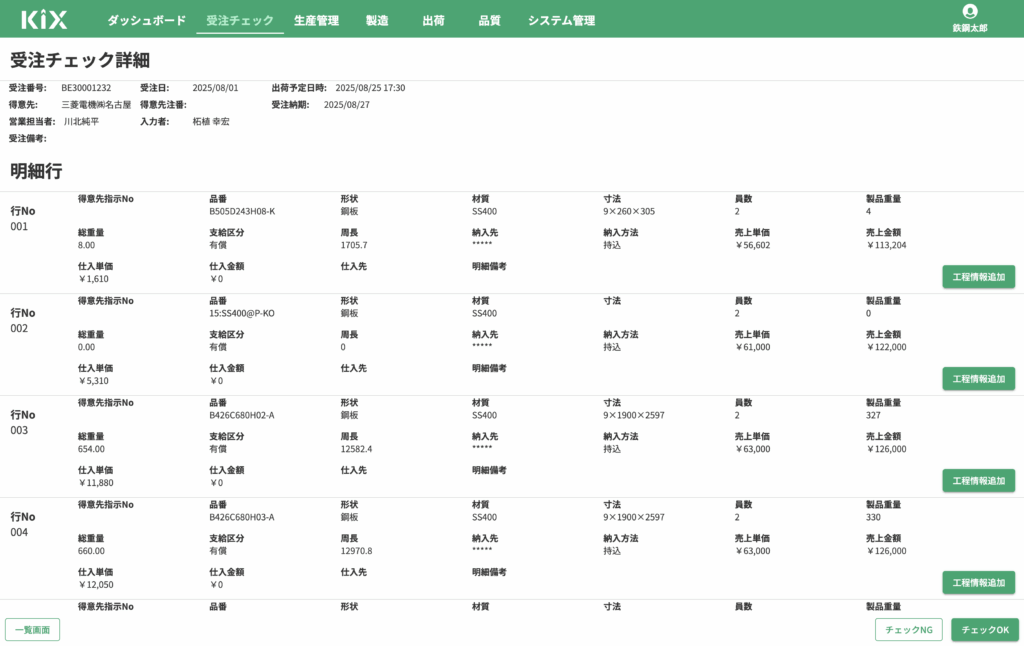This screenshot has height=646, width=1024.
Task: Click dimension 9×260×305
Action: click(629, 212)
